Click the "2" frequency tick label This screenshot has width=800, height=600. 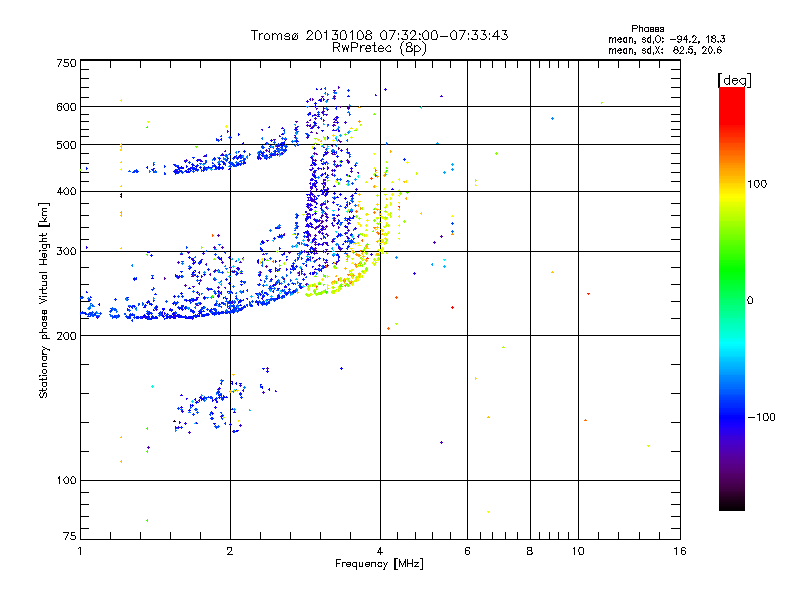230,551
